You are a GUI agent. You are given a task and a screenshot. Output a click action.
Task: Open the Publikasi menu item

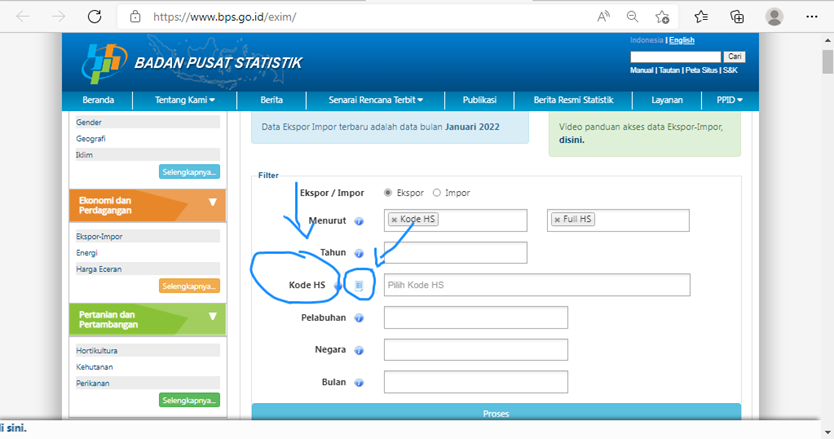click(x=479, y=100)
